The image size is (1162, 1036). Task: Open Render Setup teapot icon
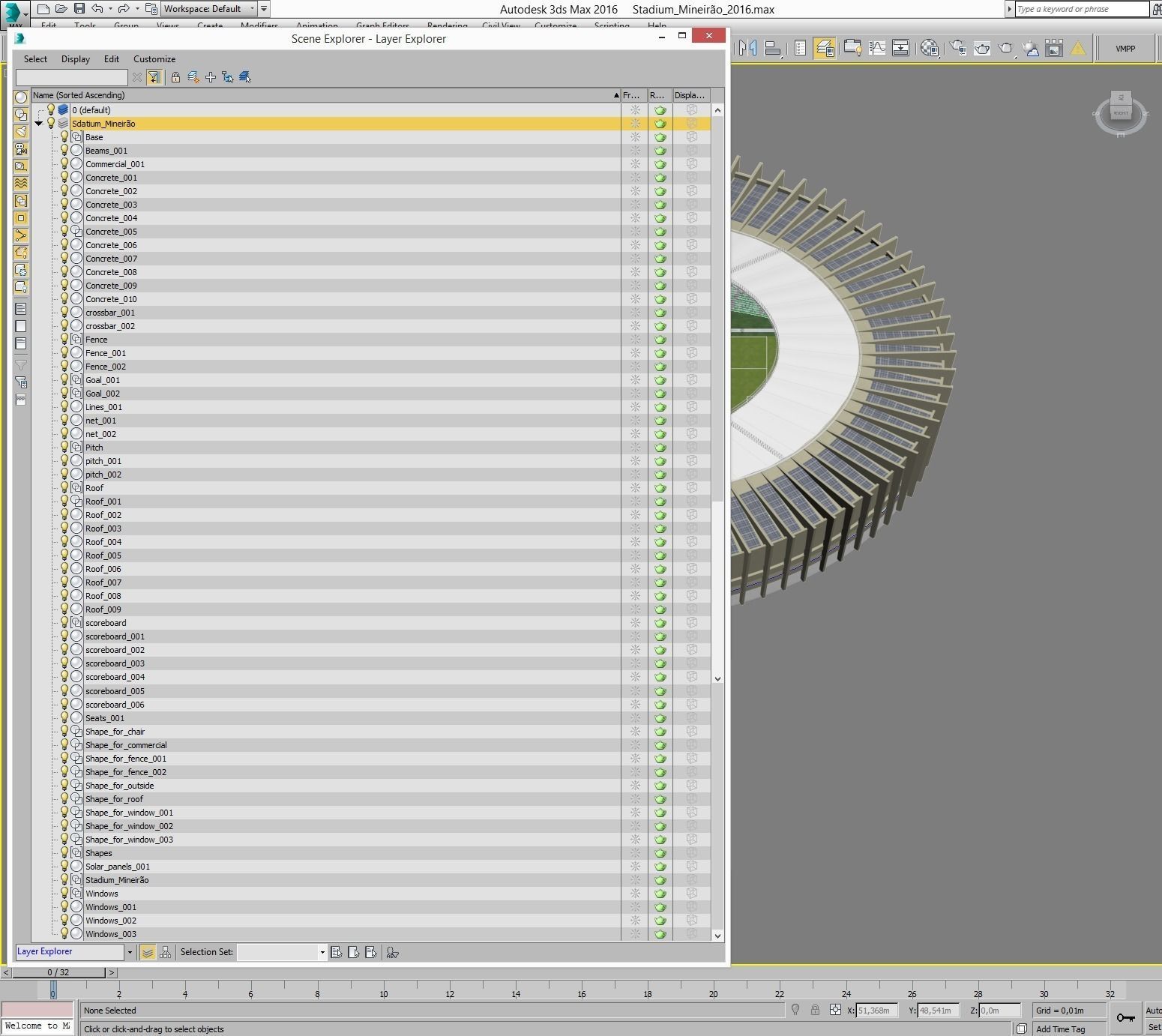click(958, 48)
